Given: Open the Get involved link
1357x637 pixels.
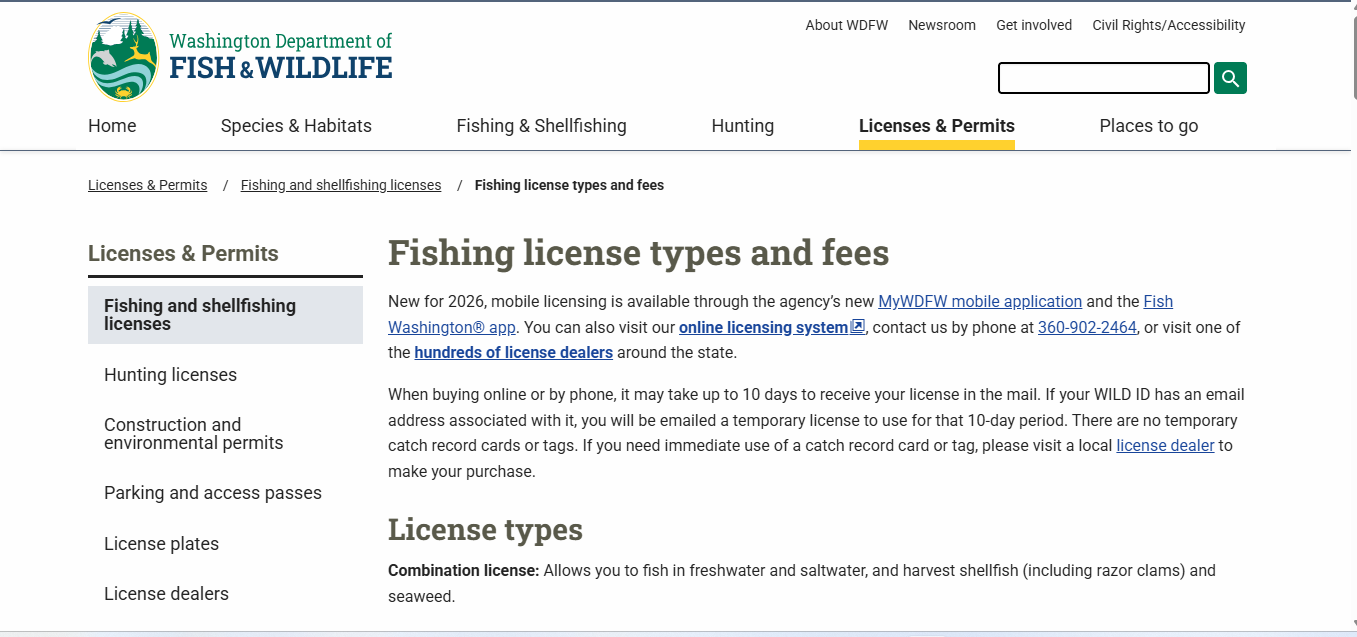Looking at the screenshot, I should pos(1034,25).
